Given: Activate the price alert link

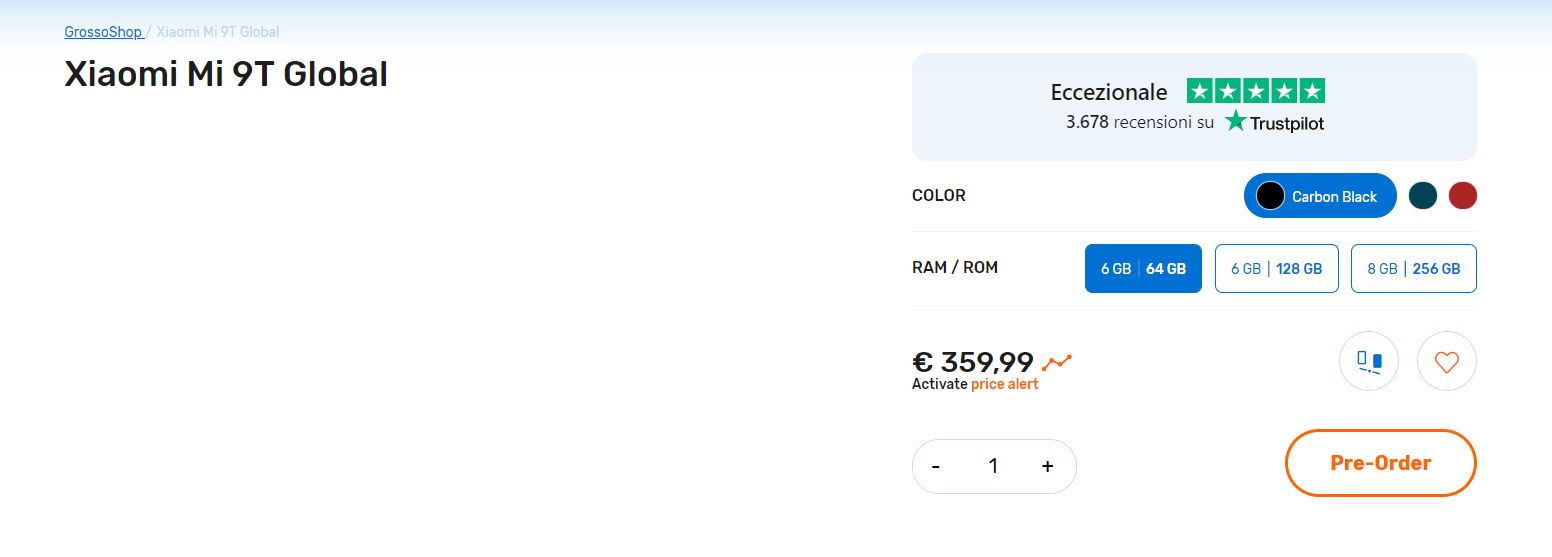Looking at the screenshot, I should [1004, 384].
